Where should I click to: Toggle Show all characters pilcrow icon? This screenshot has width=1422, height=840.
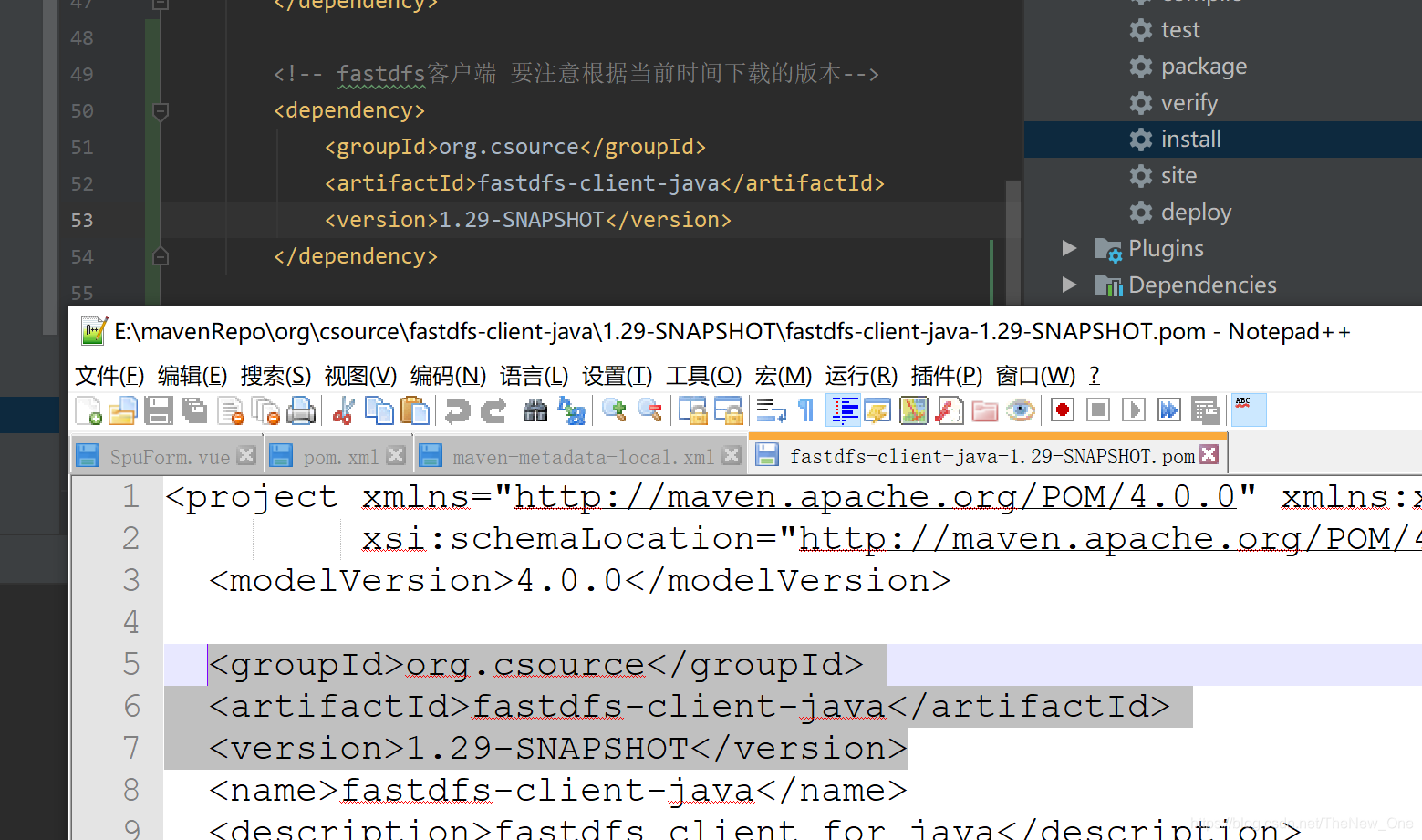click(x=806, y=411)
